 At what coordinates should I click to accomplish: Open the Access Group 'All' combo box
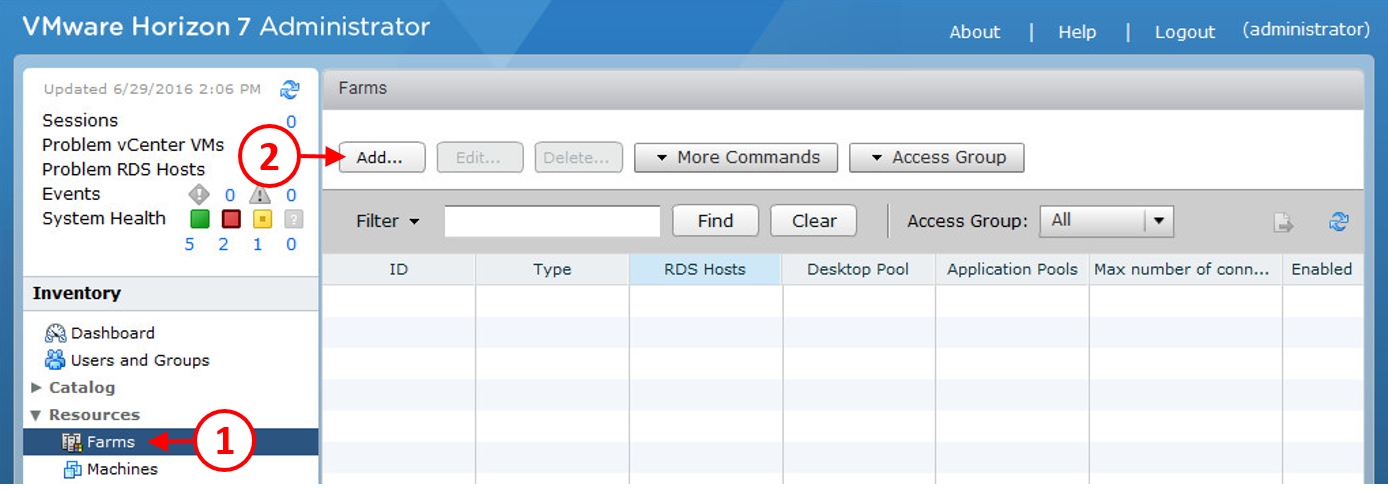1107,221
